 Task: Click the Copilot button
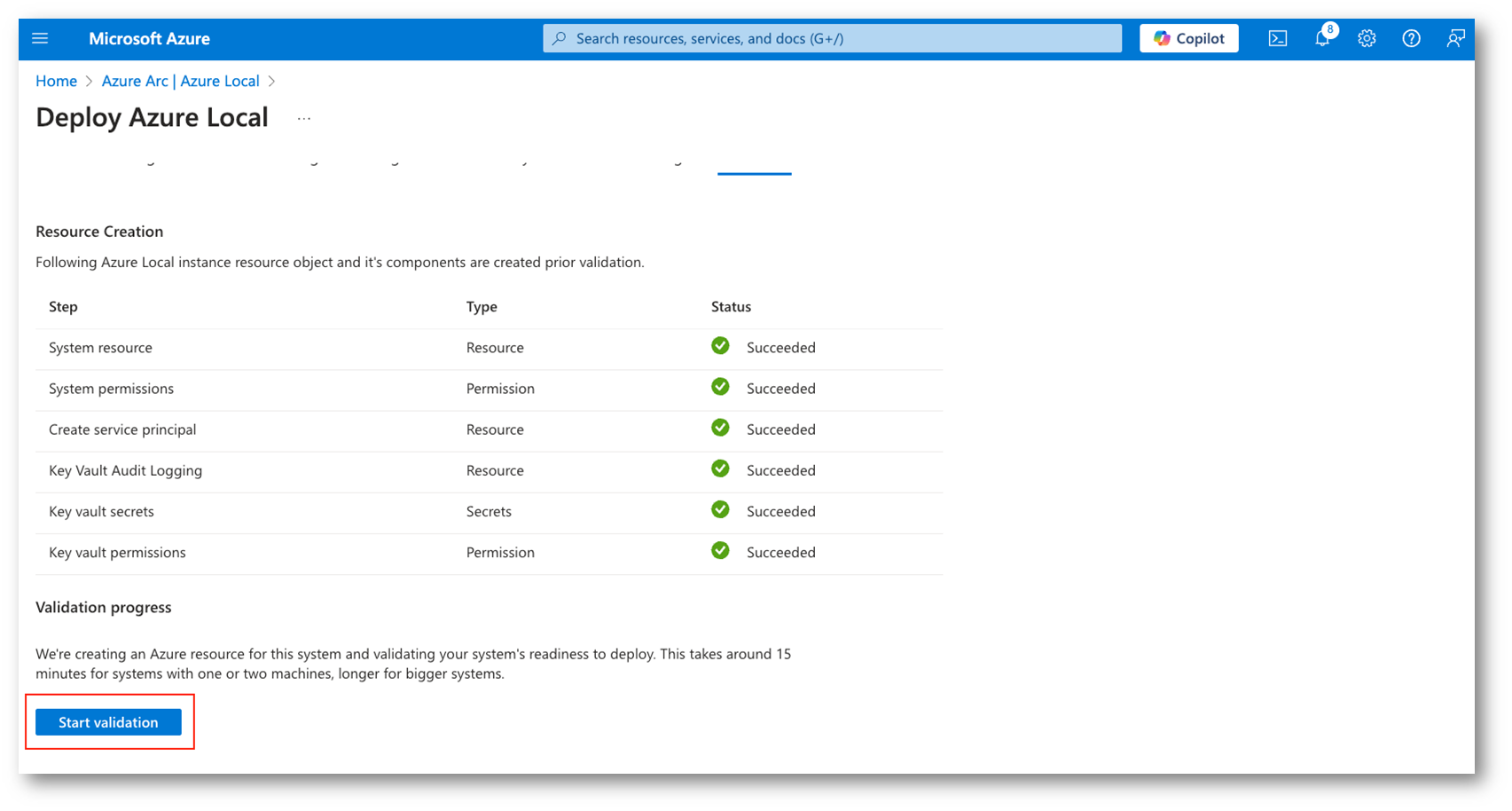click(x=1188, y=38)
